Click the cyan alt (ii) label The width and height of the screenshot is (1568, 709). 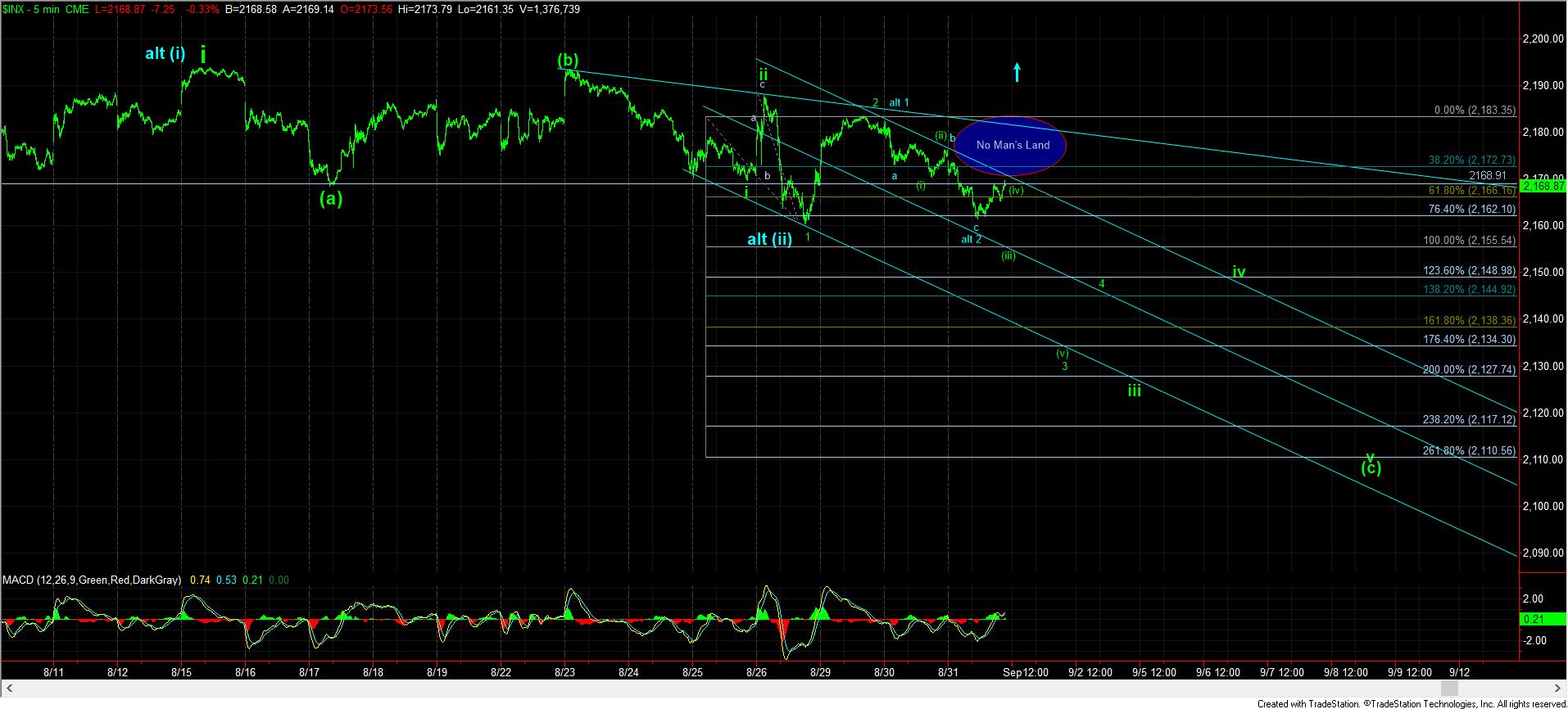pyautogui.click(x=769, y=239)
